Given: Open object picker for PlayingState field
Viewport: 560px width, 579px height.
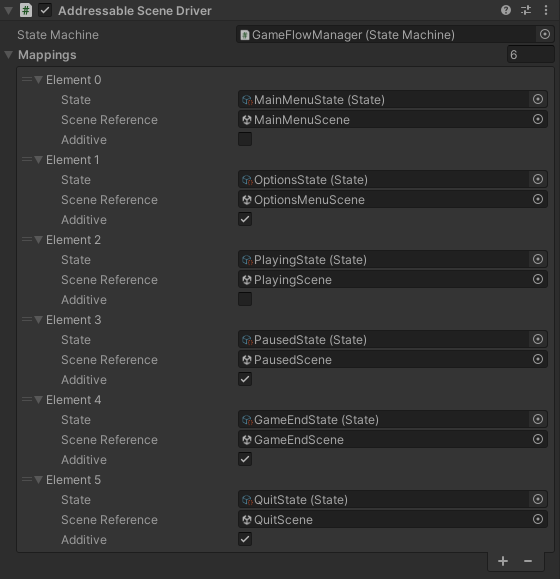Looking at the screenshot, I should [x=538, y=259].
